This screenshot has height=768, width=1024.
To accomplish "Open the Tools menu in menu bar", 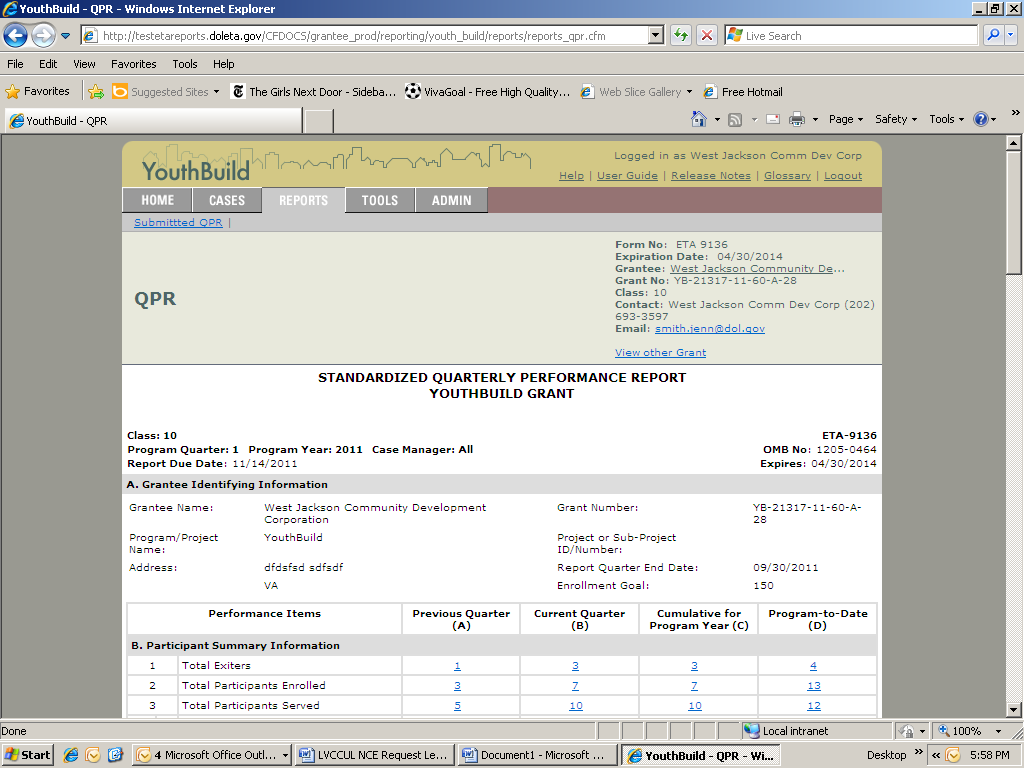I will click(x=185, y=64).
